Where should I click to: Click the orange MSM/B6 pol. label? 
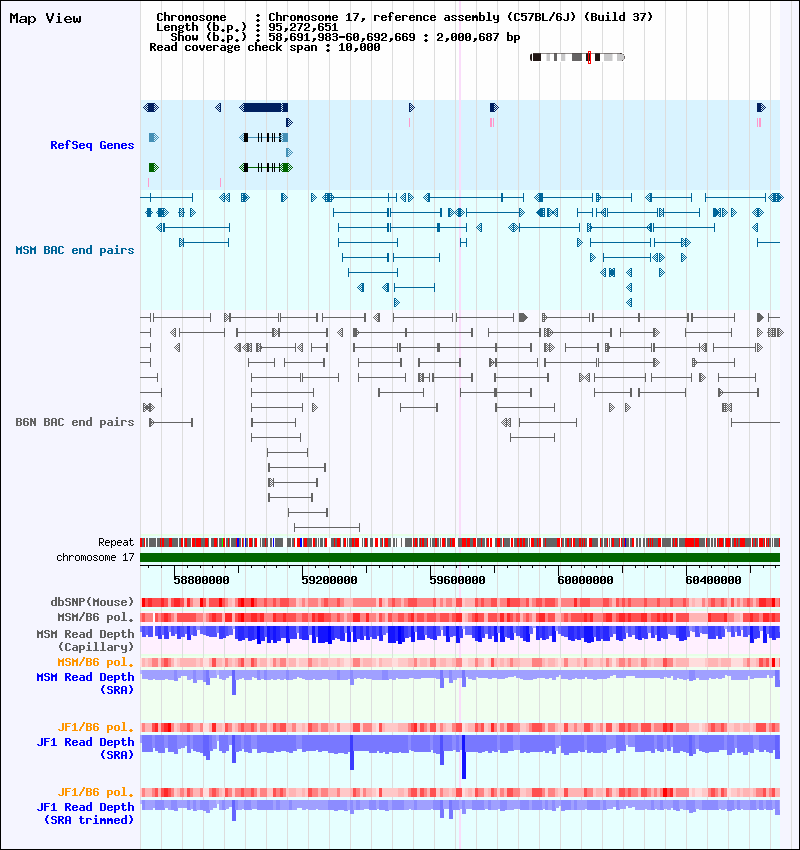click(95, 662)
